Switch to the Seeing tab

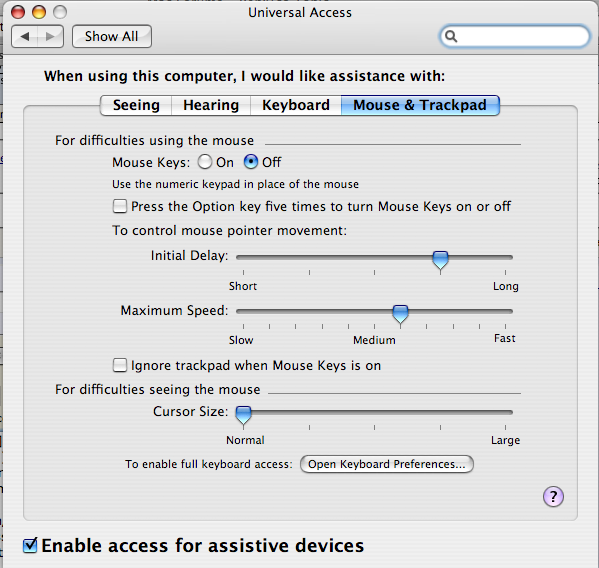[136, 105]
